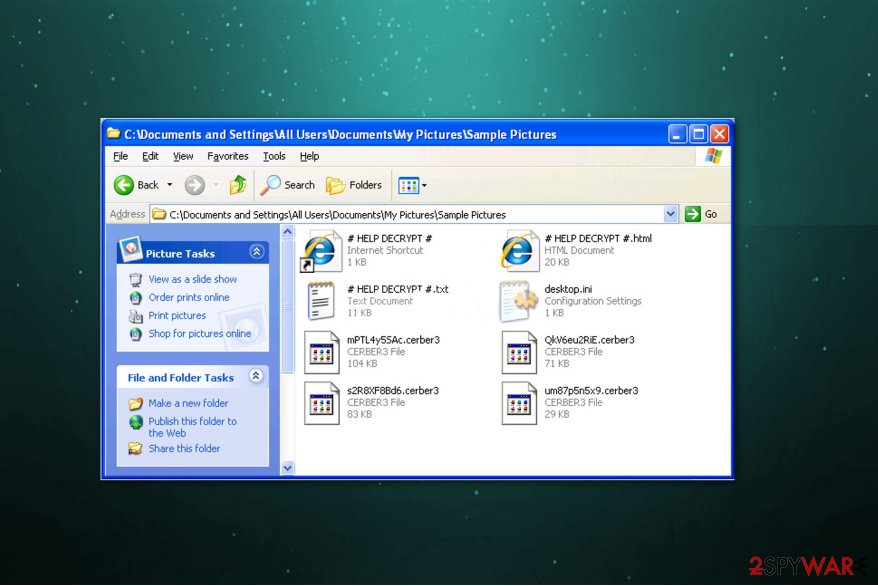The height and width of the screenshot is (586, 878).
Task: Click the green Back arrow icon
Action: tap(124, 185)
